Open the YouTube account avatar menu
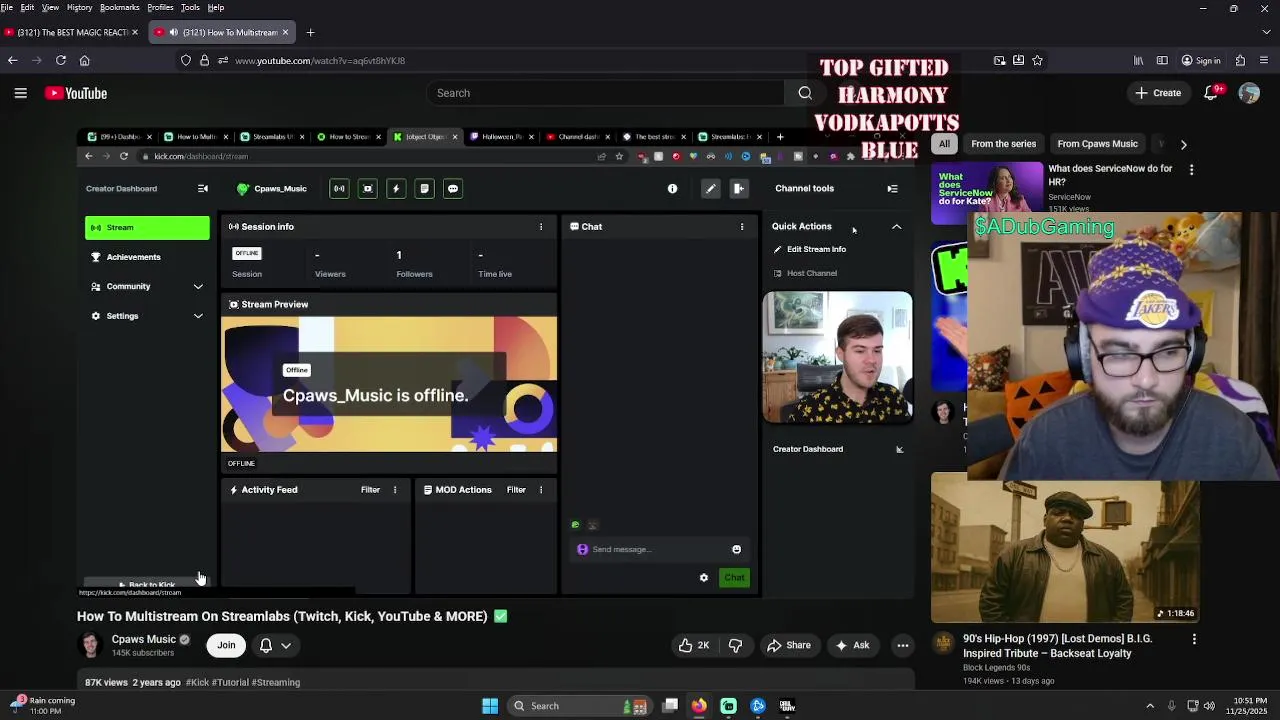This screenshot has width=1280, height=720. click(1249, 93)
